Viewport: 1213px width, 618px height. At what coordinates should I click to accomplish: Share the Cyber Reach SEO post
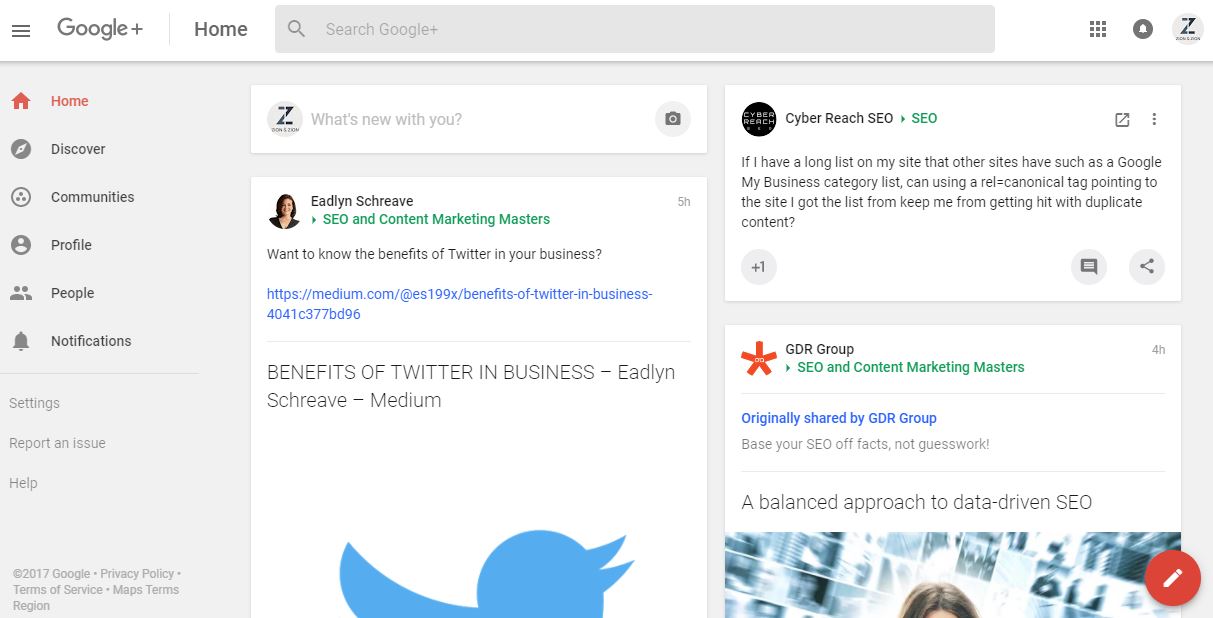click(1146, 267)
